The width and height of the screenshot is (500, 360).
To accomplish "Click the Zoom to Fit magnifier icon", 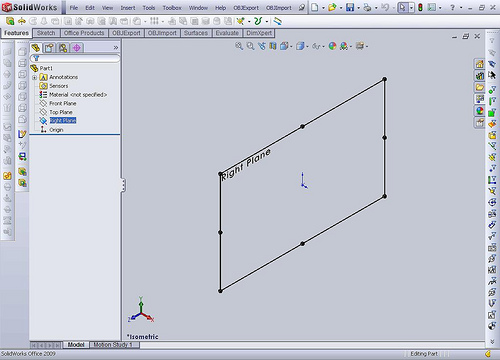I will click(239, 46).
